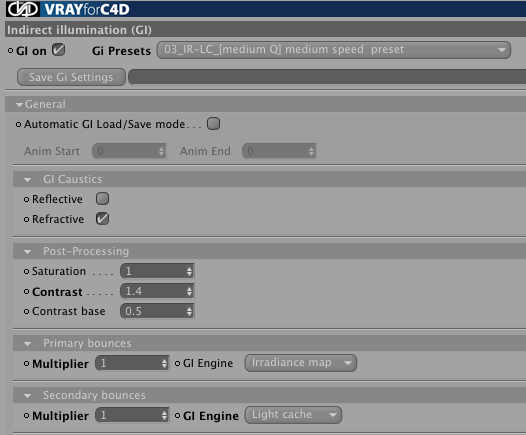Click the VRAYforC4D logo icon
The width and height of the screenshot is (526, 435).
[x=22, y=9]
